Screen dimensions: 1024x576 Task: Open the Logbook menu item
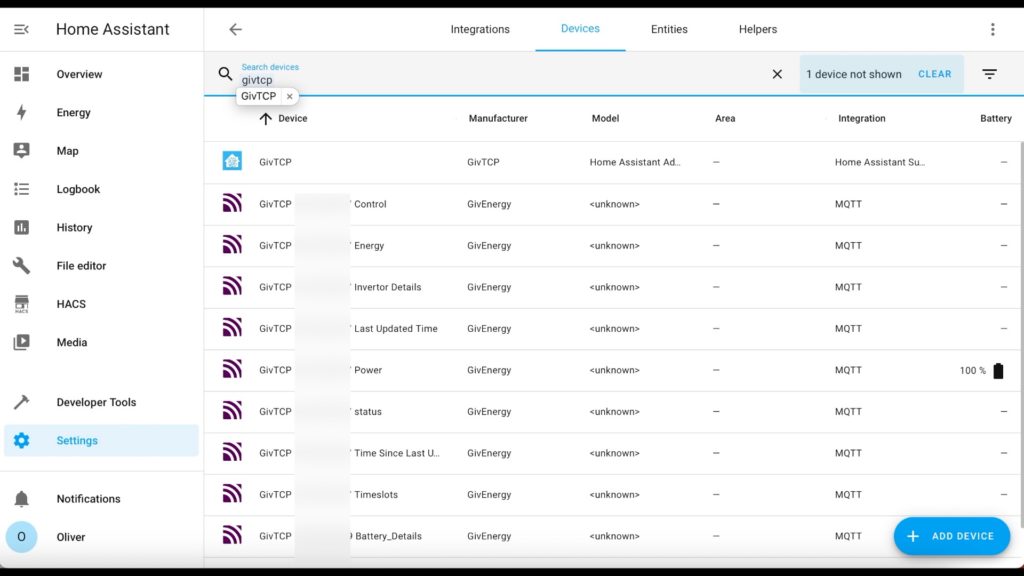pyautogui.click(x=101, y=189)
